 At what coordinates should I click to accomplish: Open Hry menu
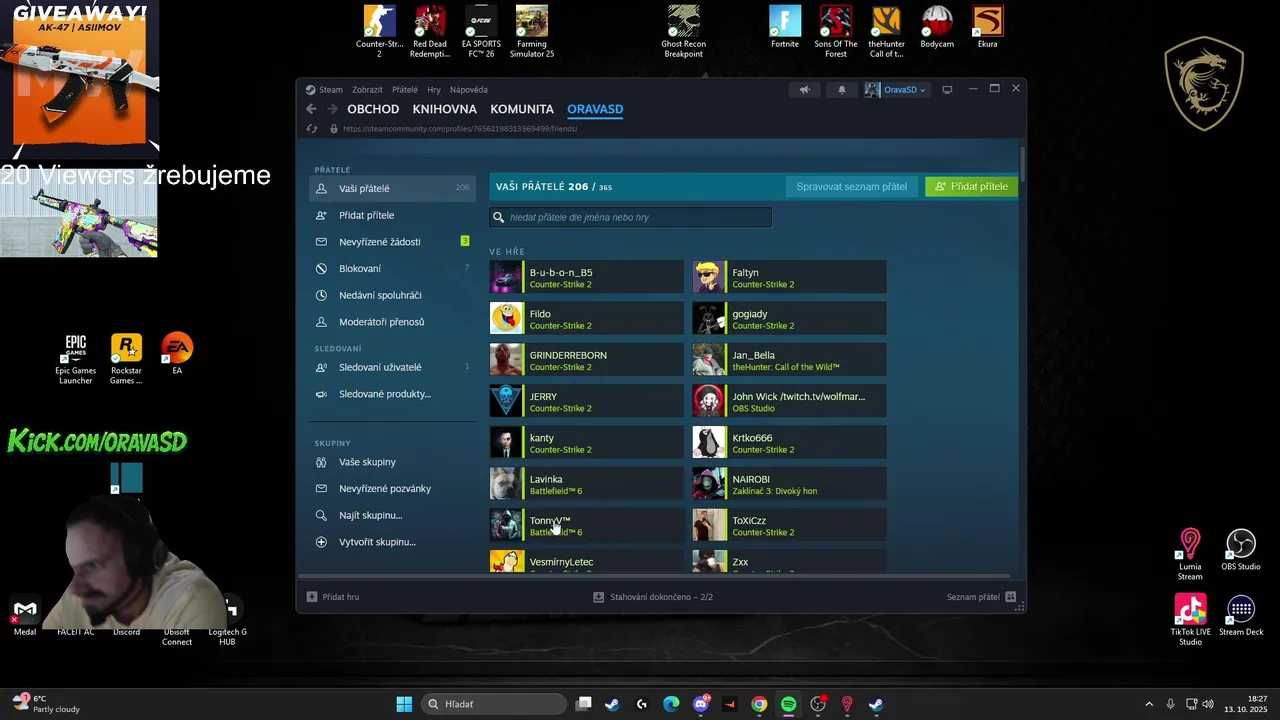tap(434, 90)
